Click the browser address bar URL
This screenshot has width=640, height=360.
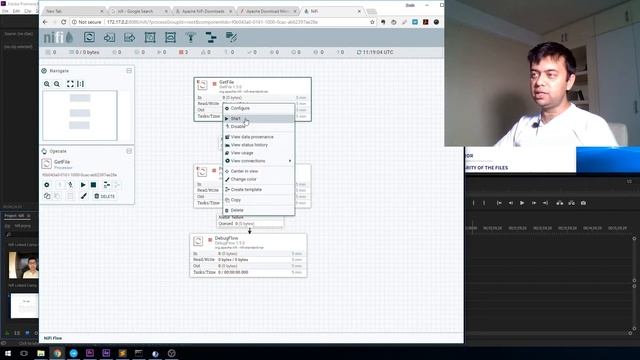pyautogui.click(x=212, y=22)
